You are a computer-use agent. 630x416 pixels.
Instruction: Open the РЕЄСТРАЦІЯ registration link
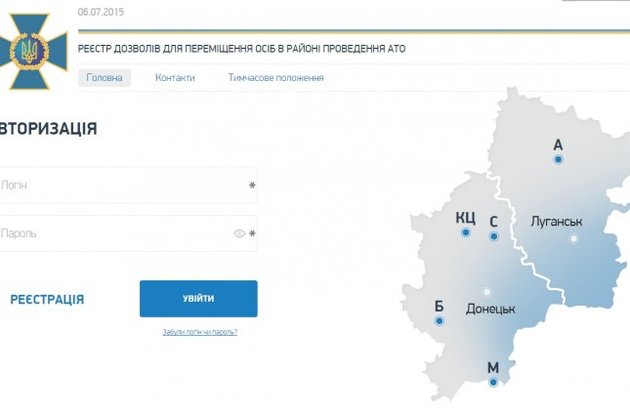pos(47,299)
